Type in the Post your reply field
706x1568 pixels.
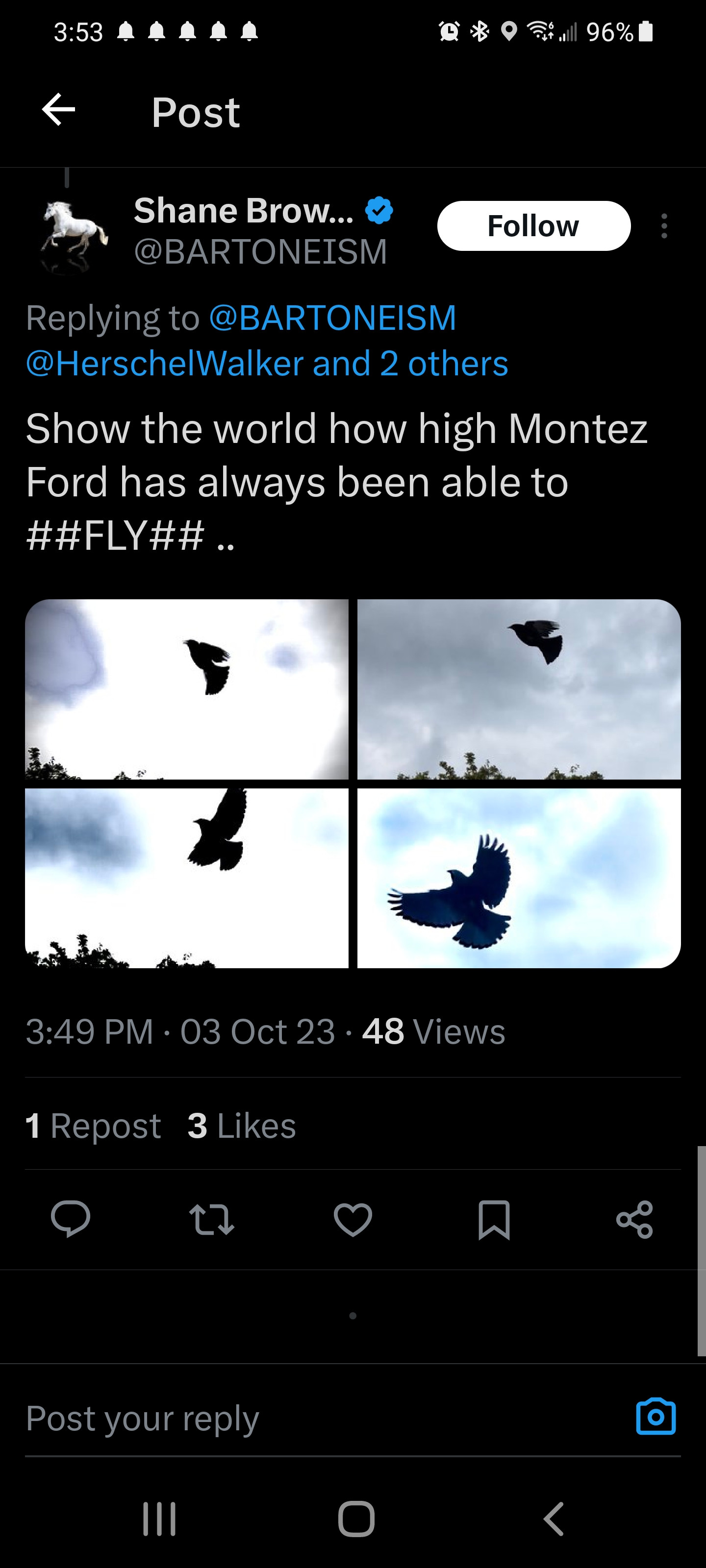tap(304, 1418)
